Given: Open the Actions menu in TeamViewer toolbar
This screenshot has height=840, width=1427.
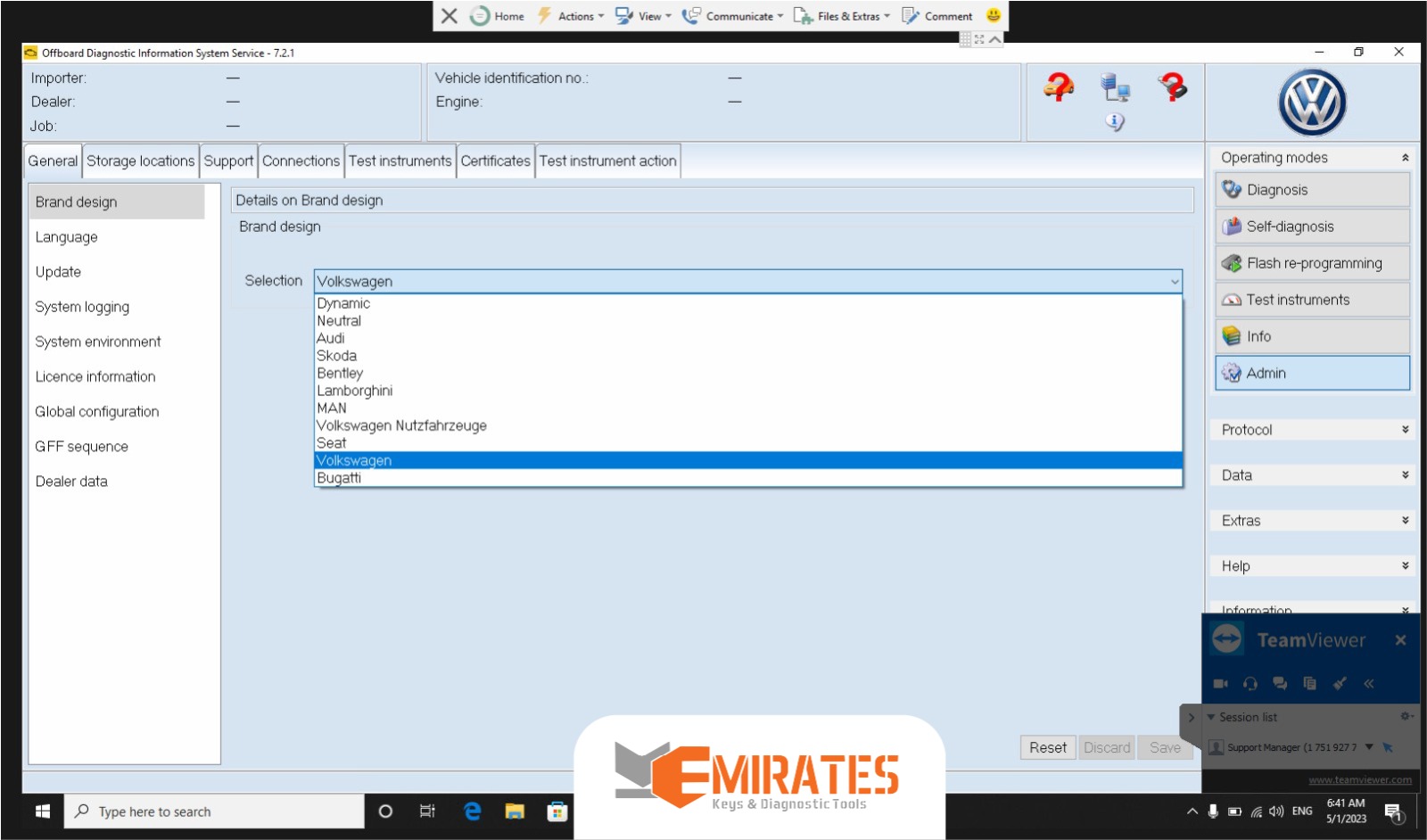Looking at the screenshot, I should click(x=570, y=16).
